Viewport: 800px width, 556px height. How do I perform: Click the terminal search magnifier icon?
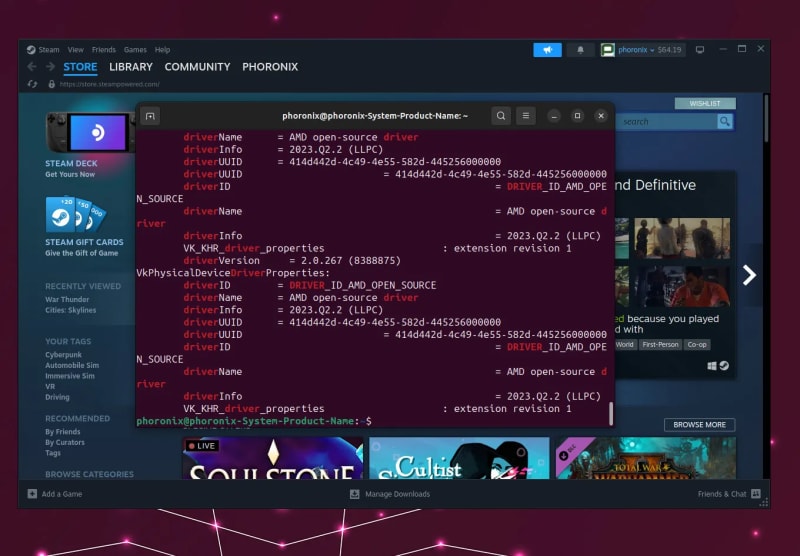pos(501,116)
